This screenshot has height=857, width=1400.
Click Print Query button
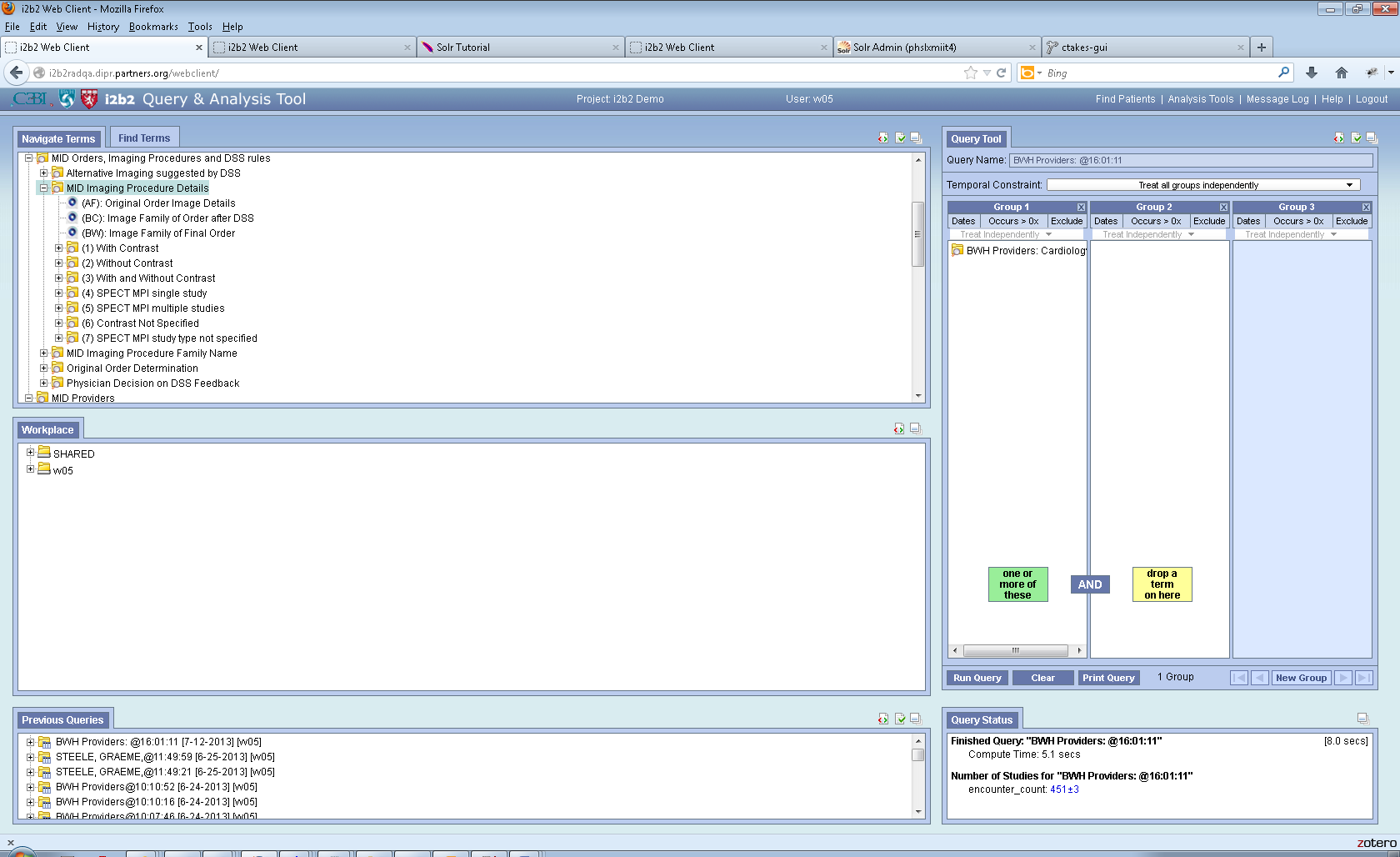click(1108, 678)
